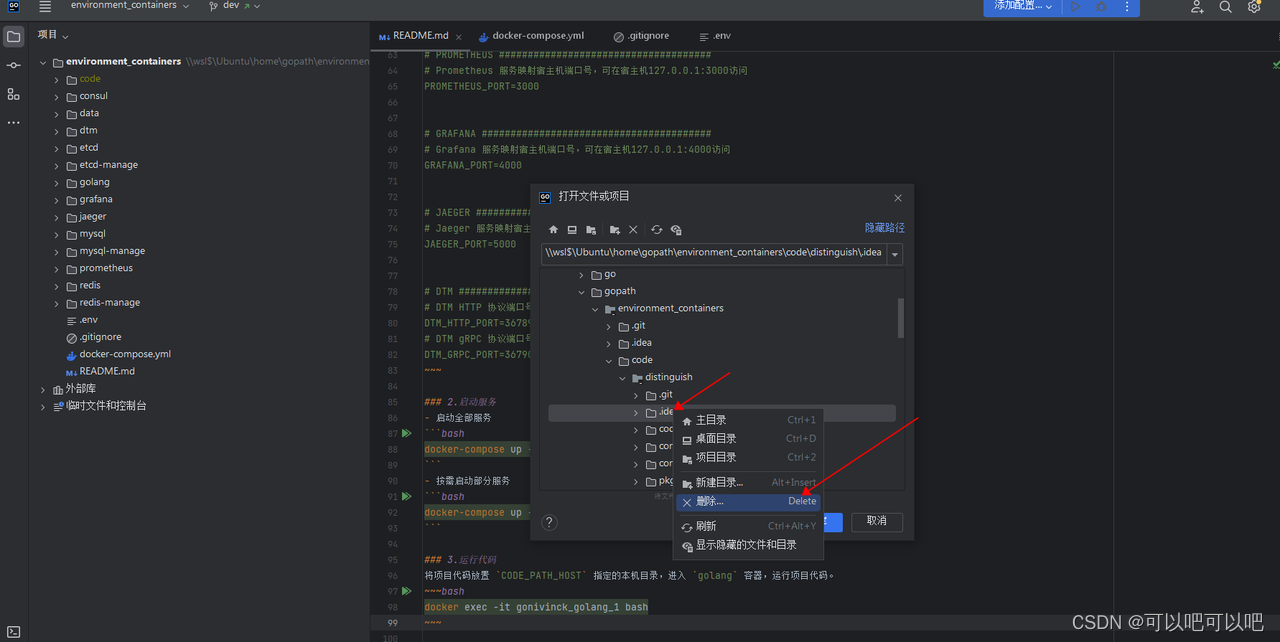Screen dimensions: 1280x642
Task: Expand the golang folder chevron in project tree
Action: click(57, 182)
